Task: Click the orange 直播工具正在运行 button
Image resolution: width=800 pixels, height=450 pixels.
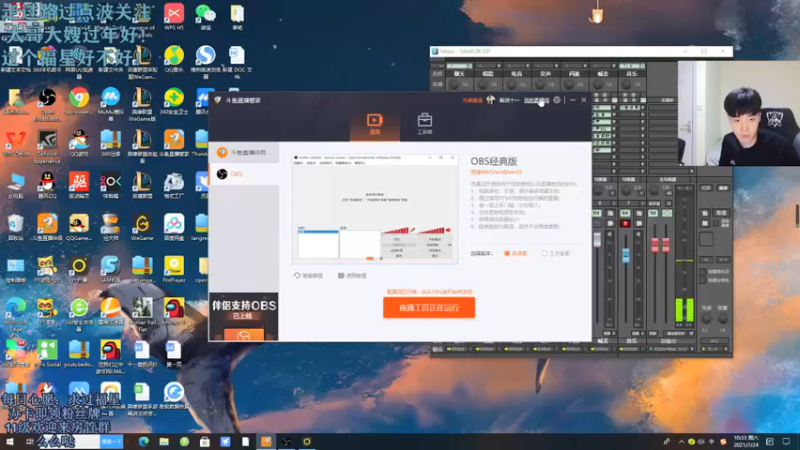Action: click(x=429, y=308)
